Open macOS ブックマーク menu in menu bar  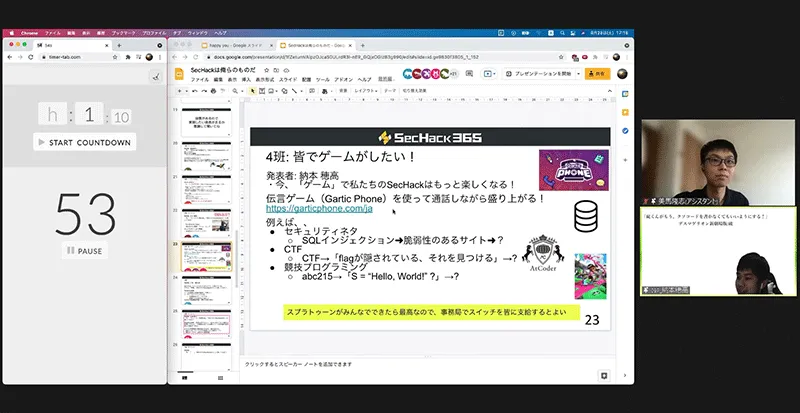[123, 33]
